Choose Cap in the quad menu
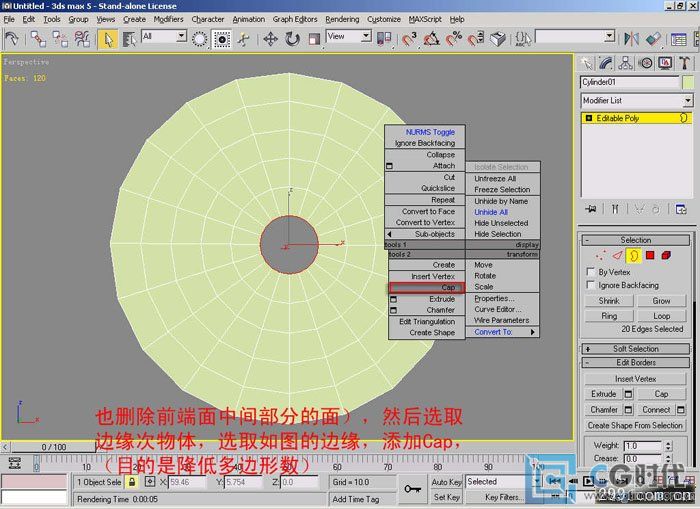The height and width of the screenshot is (509, 700). (427, 288)
